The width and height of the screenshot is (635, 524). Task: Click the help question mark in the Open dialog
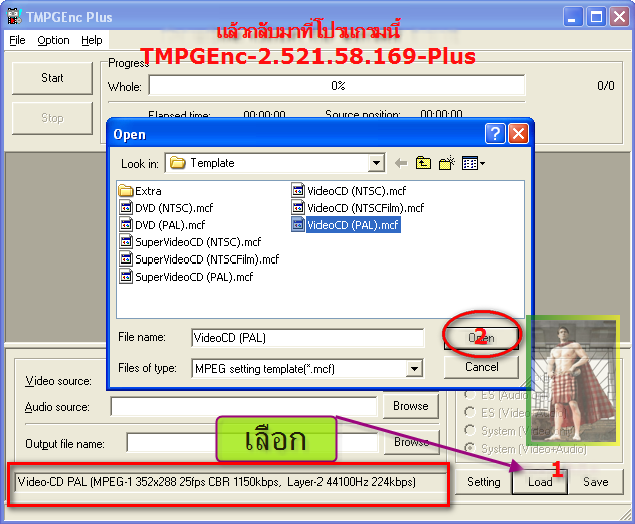pyautogui.click(x=495, y=133)
